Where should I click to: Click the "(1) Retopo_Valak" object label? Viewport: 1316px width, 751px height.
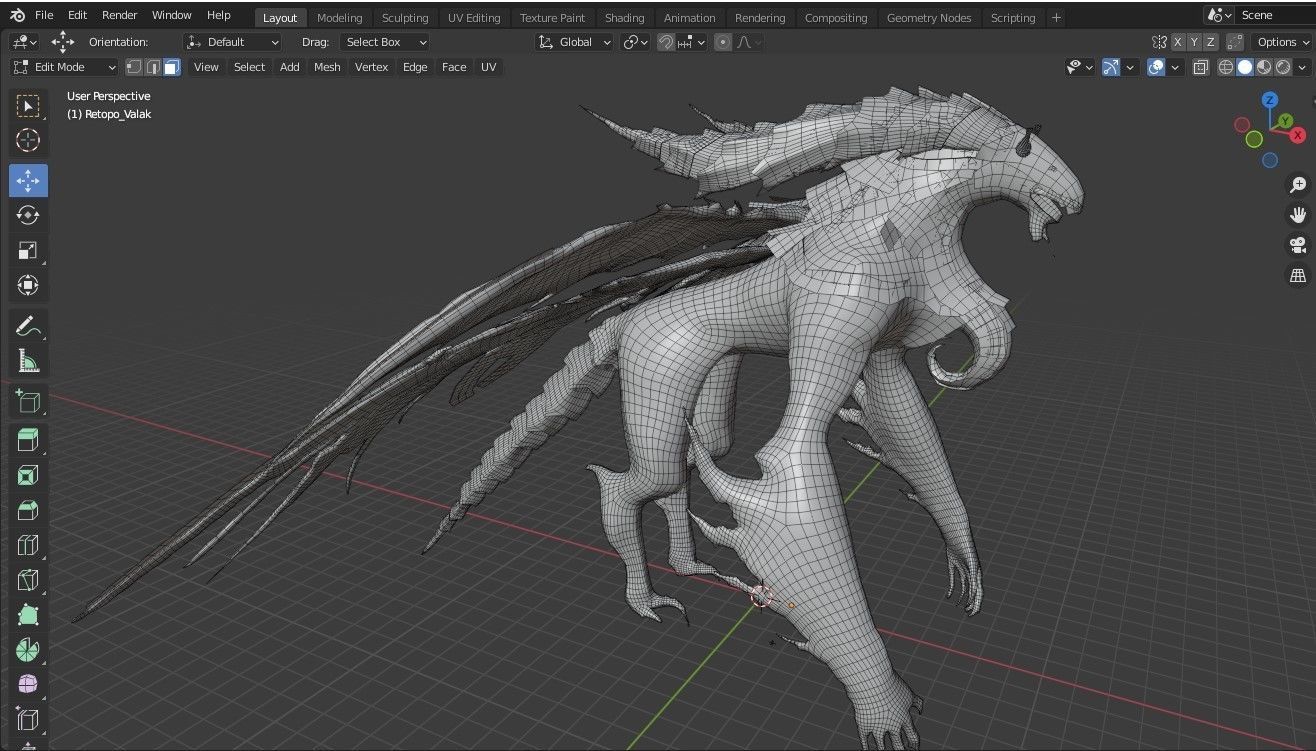(109, 114)
